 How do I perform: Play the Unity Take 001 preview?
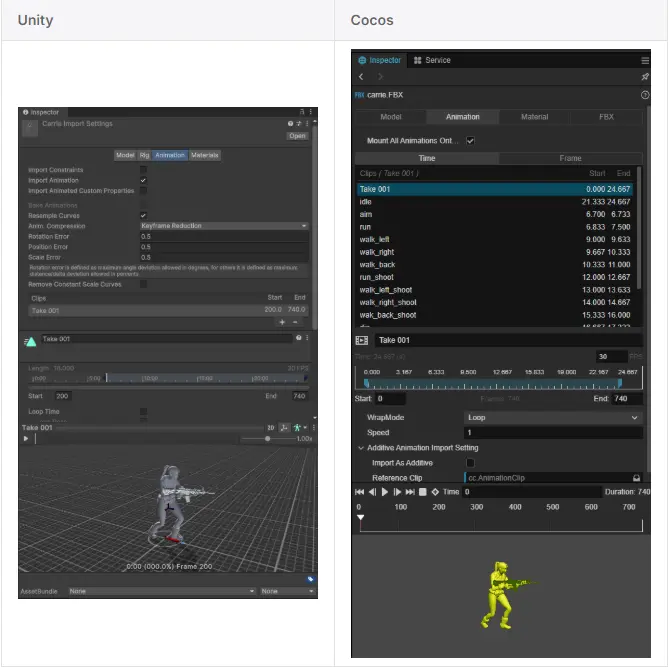[x=26, y=438]
